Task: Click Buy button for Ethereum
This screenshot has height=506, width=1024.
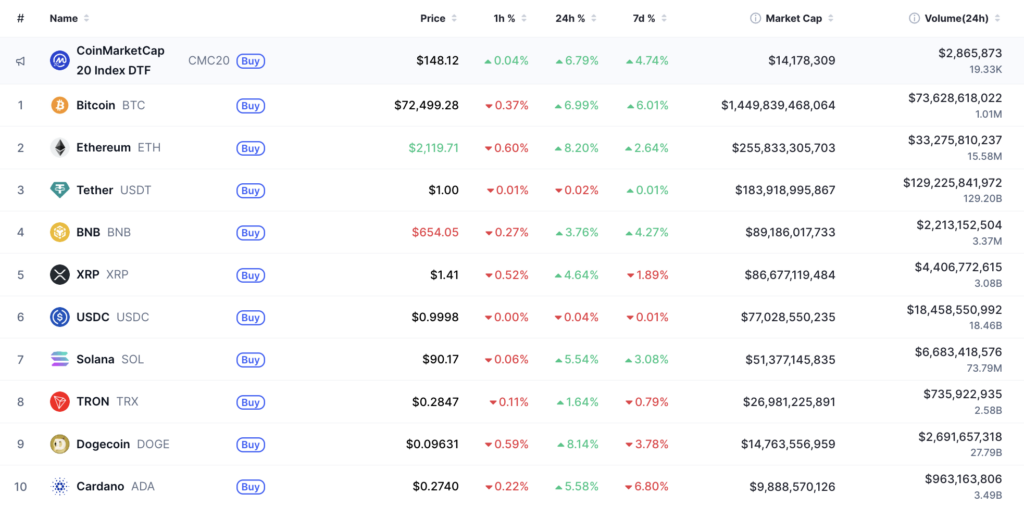Action: pyautogui.click(x=251, y=148)
